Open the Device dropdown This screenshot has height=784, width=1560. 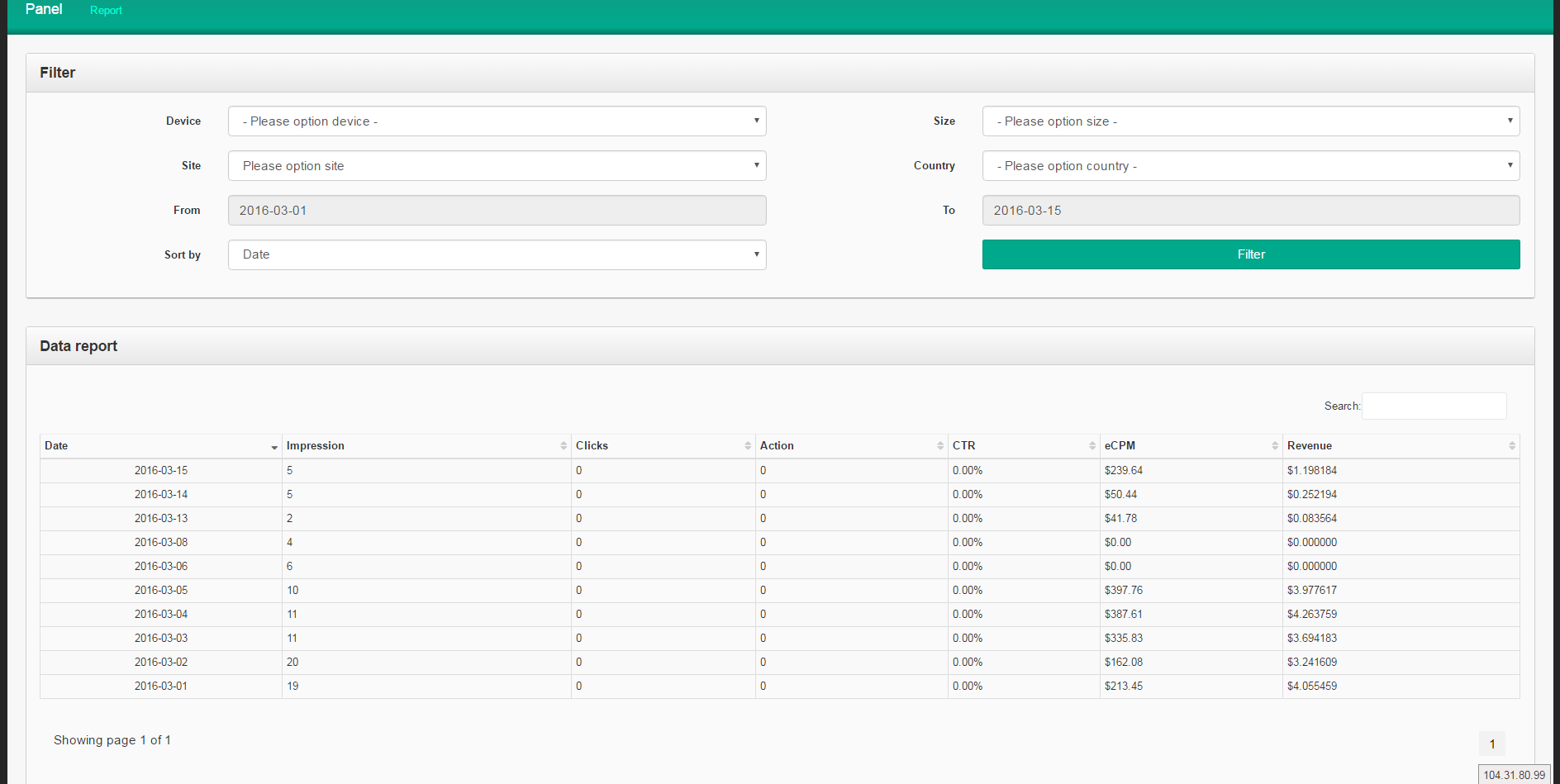click(x=497, y=121)
